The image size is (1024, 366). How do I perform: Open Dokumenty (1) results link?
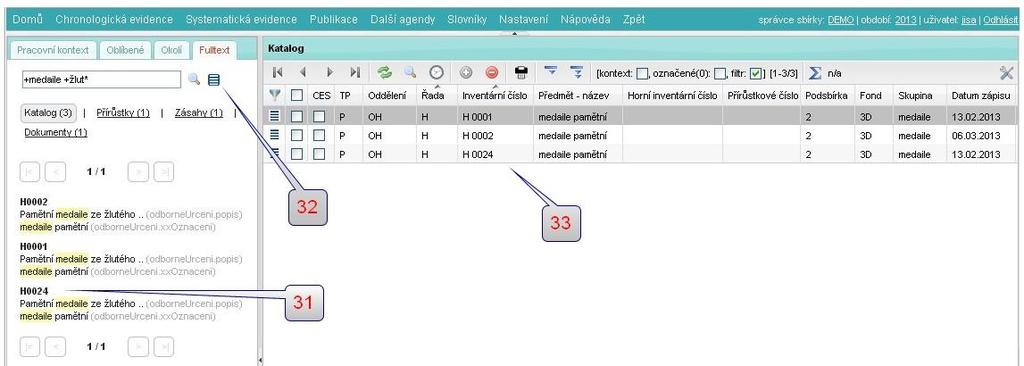click(56, 132)
